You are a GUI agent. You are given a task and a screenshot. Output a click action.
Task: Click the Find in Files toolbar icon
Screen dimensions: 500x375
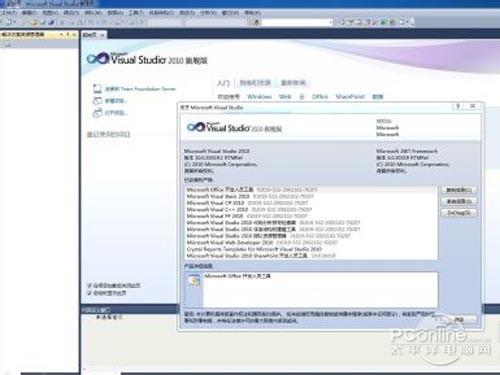click(256, 22)
